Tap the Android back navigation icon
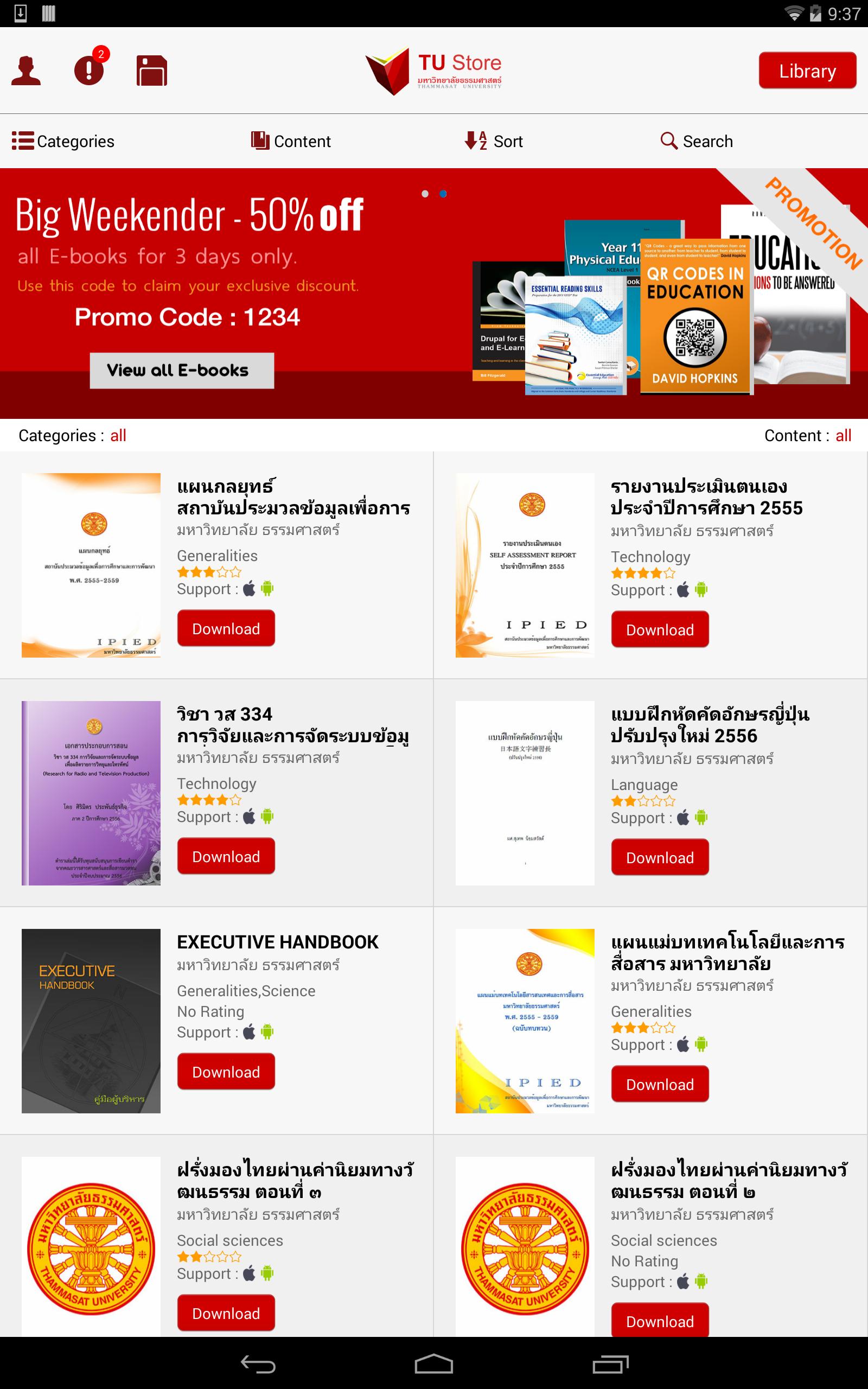Viewport: 868px width, 1389px height. click(258, 1363)
